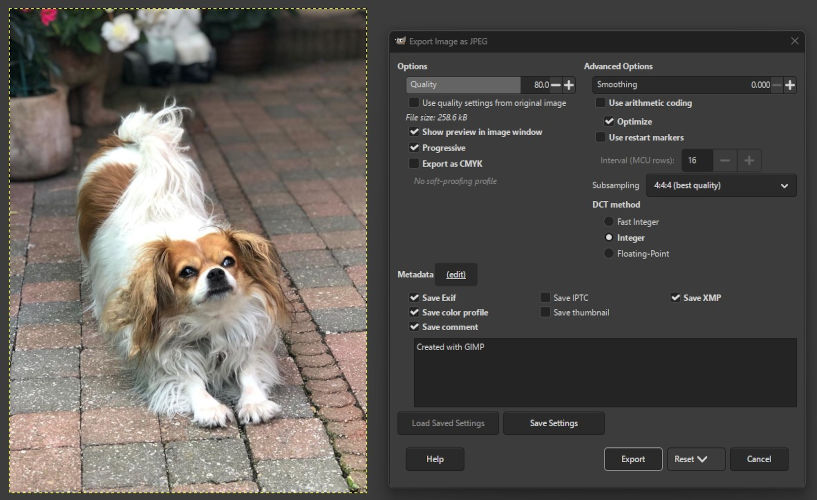Click the Interval plus stepper button
This screenshot has width=817, height=500.
coord(749,160)
